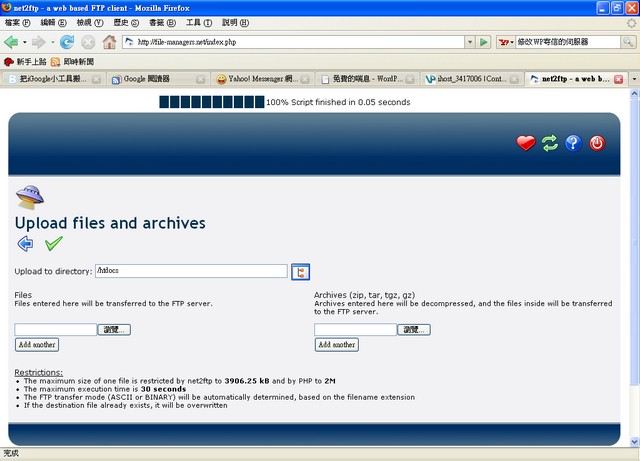
Task: Click Browse button for Files upload
Action: click(114, 330)
